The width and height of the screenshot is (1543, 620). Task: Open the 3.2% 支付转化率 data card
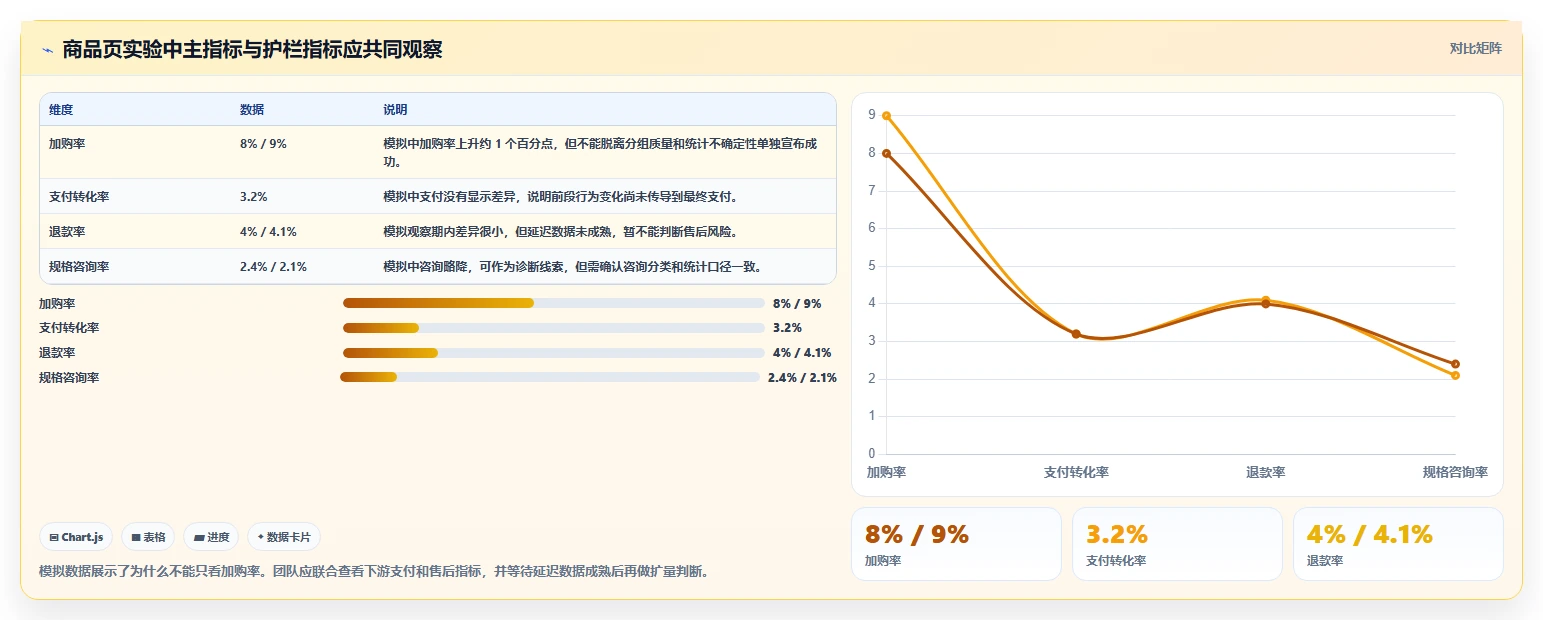[1177, 544]
